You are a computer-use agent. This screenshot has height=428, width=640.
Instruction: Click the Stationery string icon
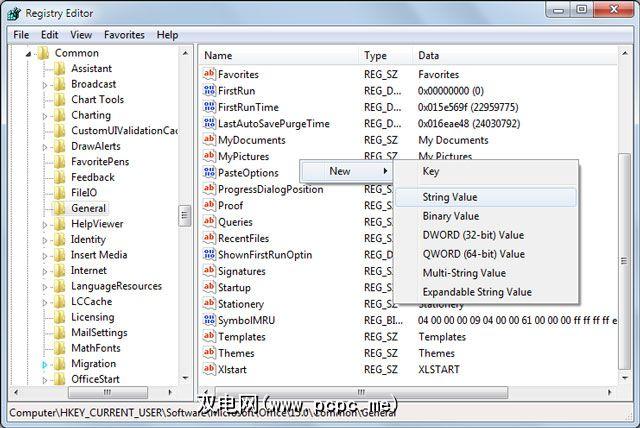pos(209,304)
